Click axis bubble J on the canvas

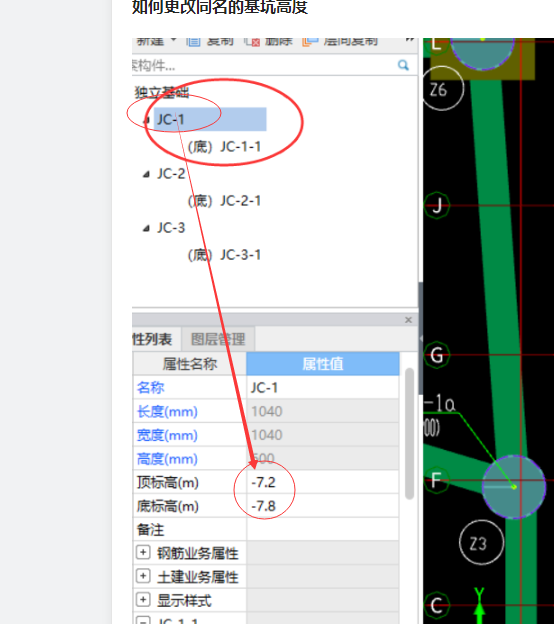437,206
